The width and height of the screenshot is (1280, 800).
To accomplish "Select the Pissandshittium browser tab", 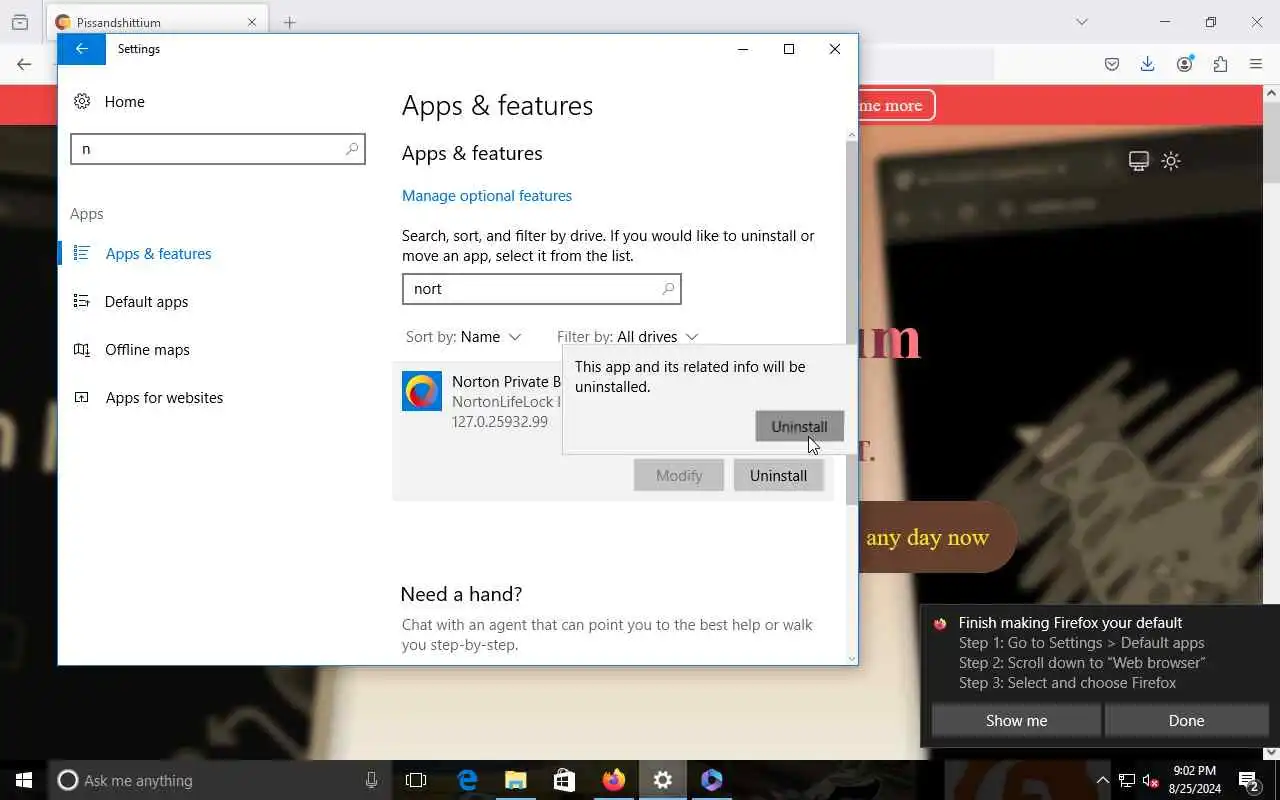I will click(x=155, y=22).
